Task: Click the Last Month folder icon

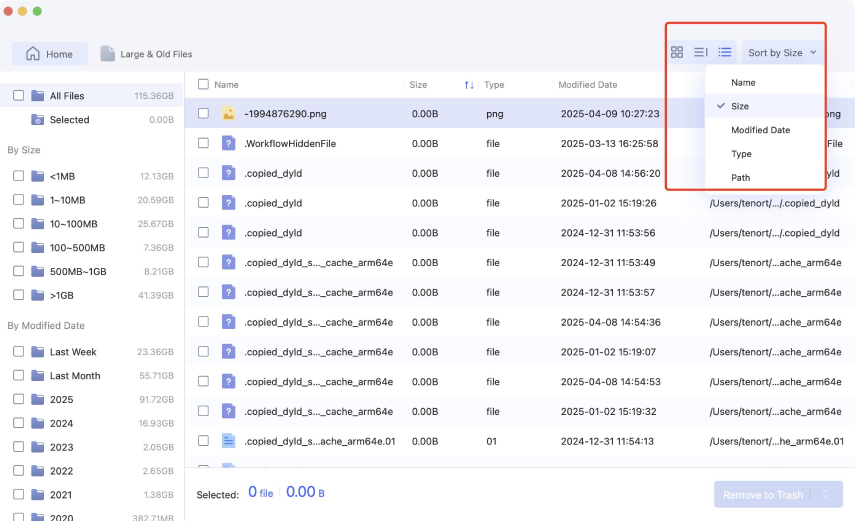Action: tap(38, 375)
